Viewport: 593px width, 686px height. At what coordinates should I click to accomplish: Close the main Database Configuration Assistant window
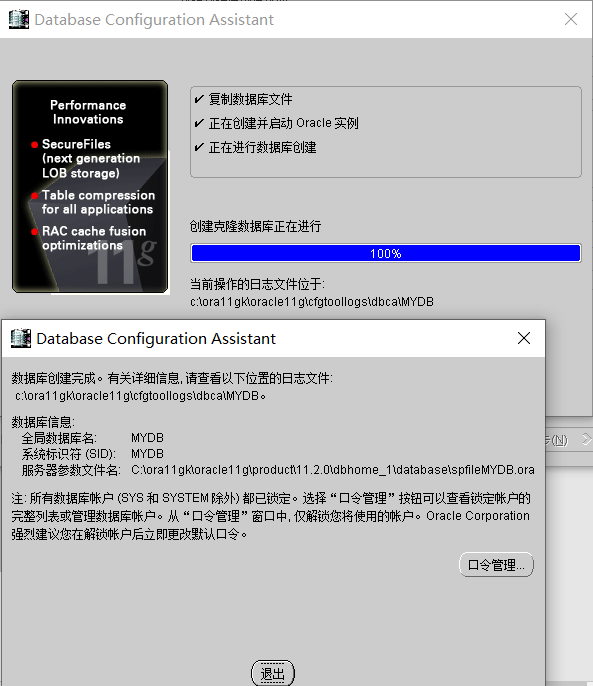pyautogui.click(x=571, y=19)
